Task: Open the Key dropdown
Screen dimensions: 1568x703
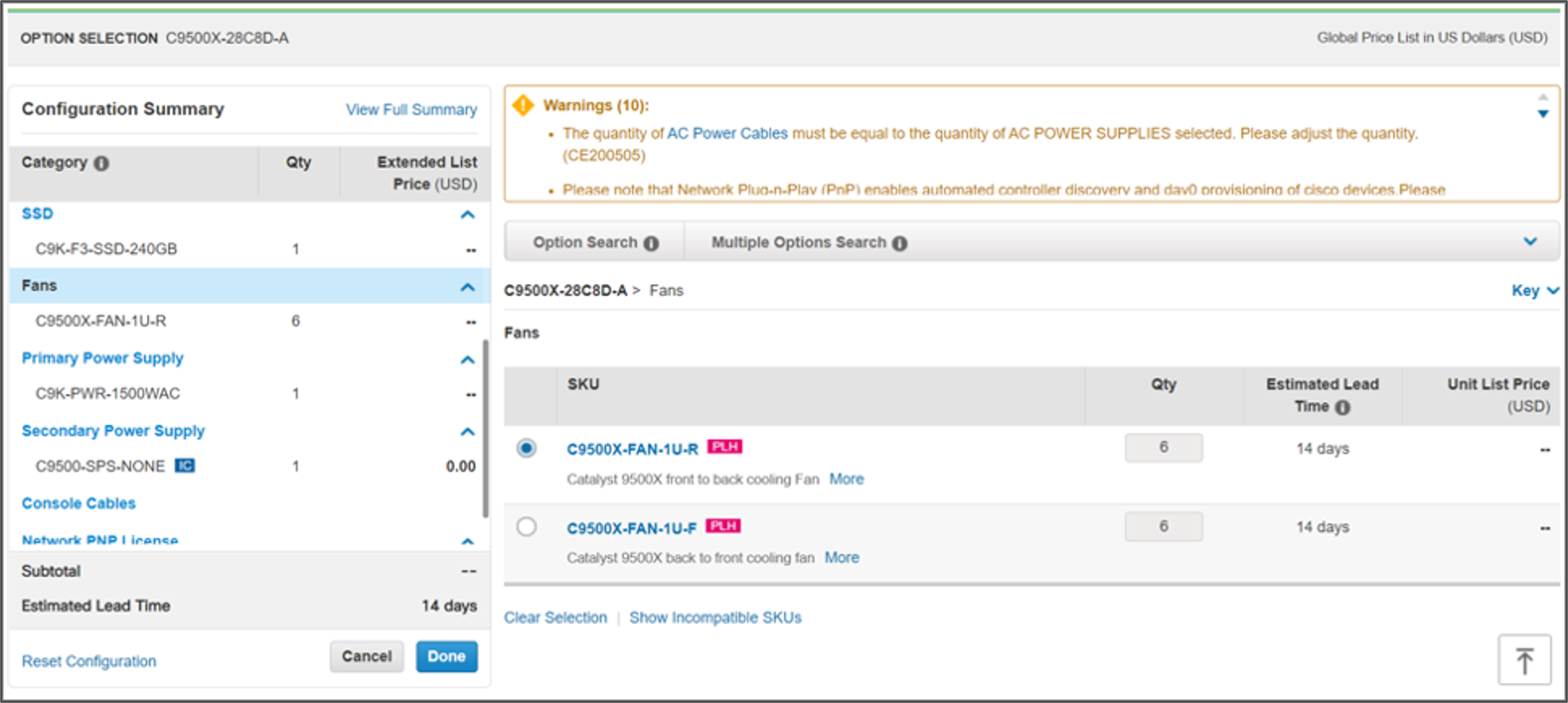Action: coord(1535,290)
